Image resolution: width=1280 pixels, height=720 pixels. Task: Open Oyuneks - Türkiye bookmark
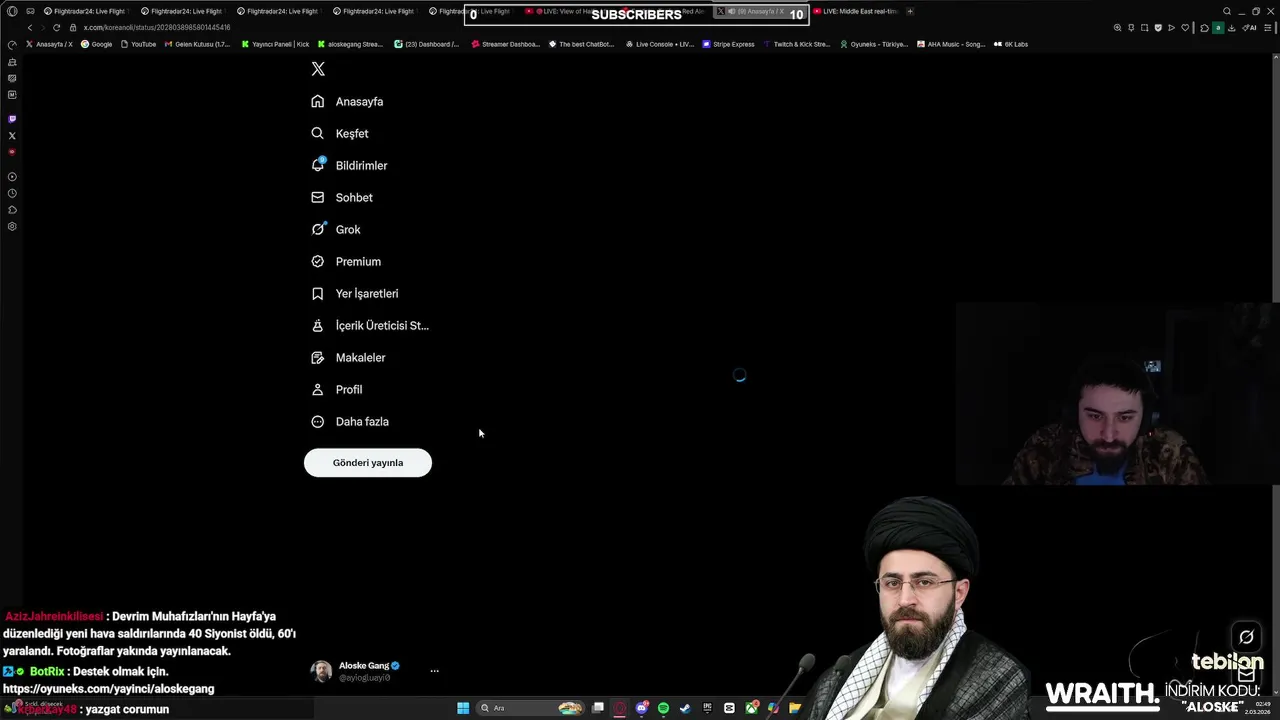coord(874,44)
